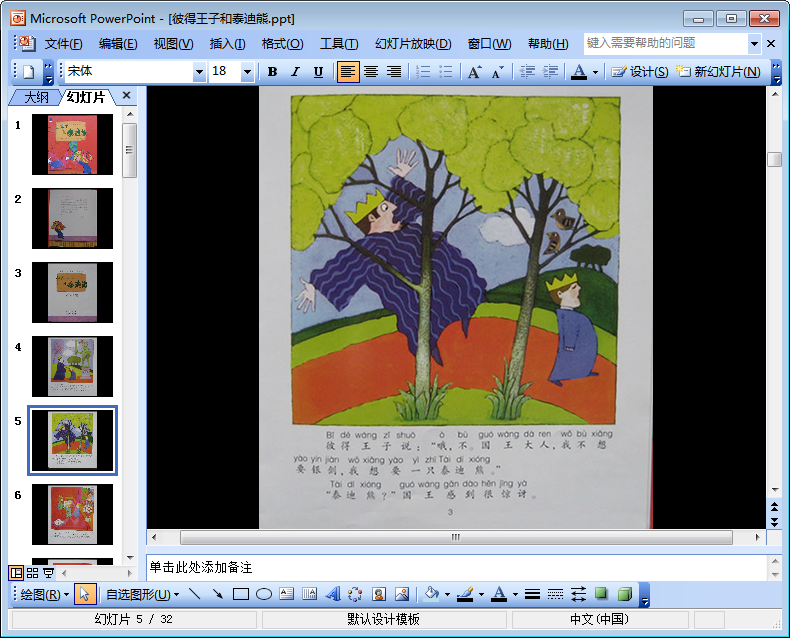Select the Line drawing tool
This screenshot has width=790, height=638.
tap(194, 595)
